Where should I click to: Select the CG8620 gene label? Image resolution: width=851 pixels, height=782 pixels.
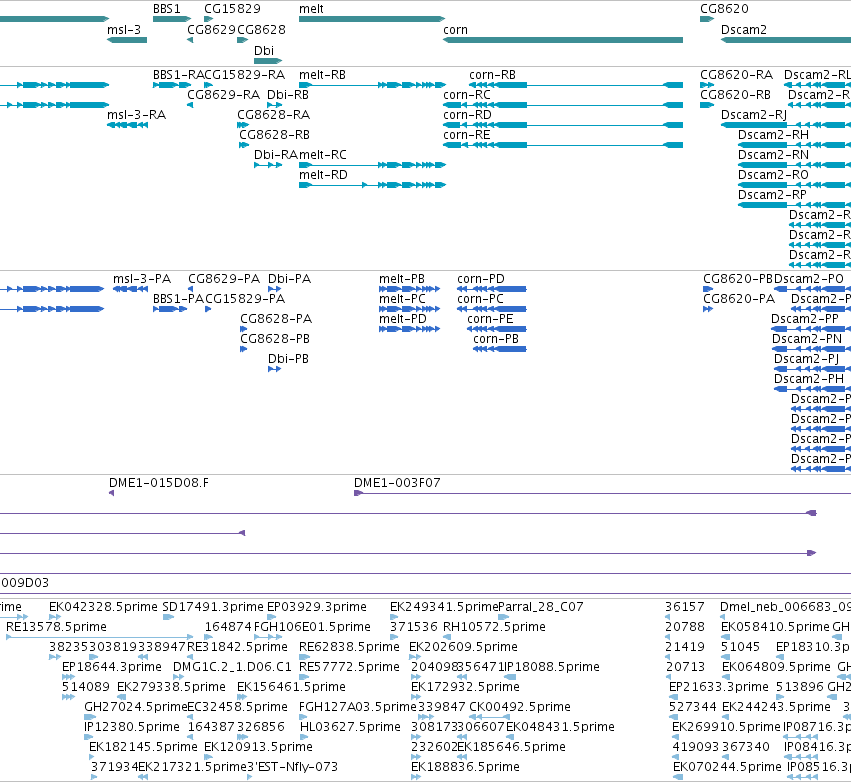724,9
